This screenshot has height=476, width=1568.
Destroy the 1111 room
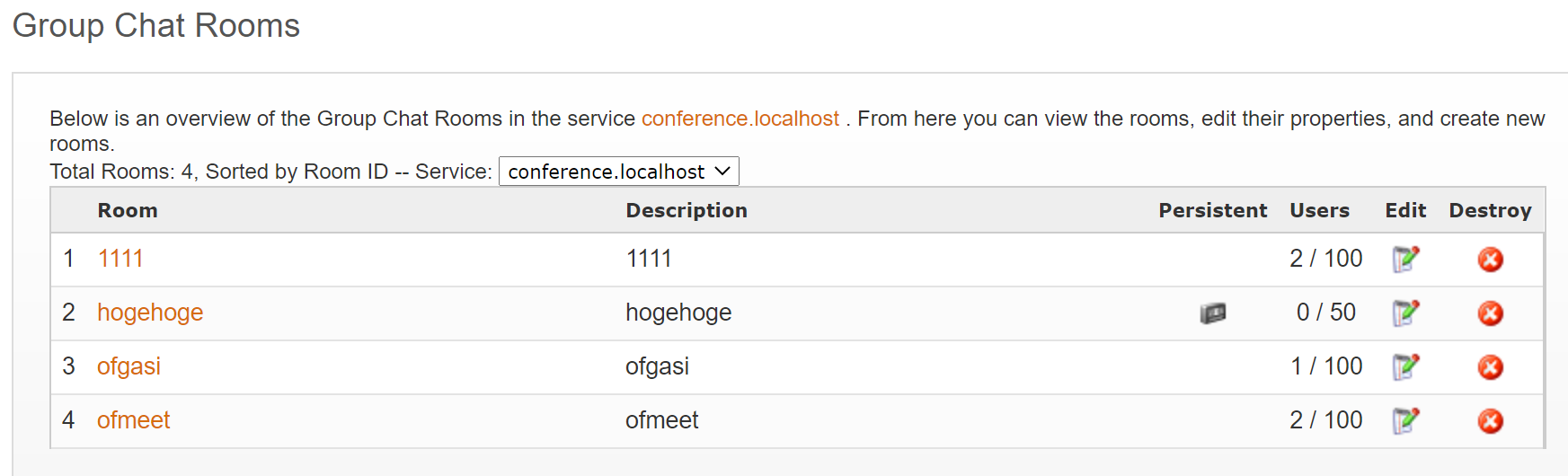[1490, 260]
